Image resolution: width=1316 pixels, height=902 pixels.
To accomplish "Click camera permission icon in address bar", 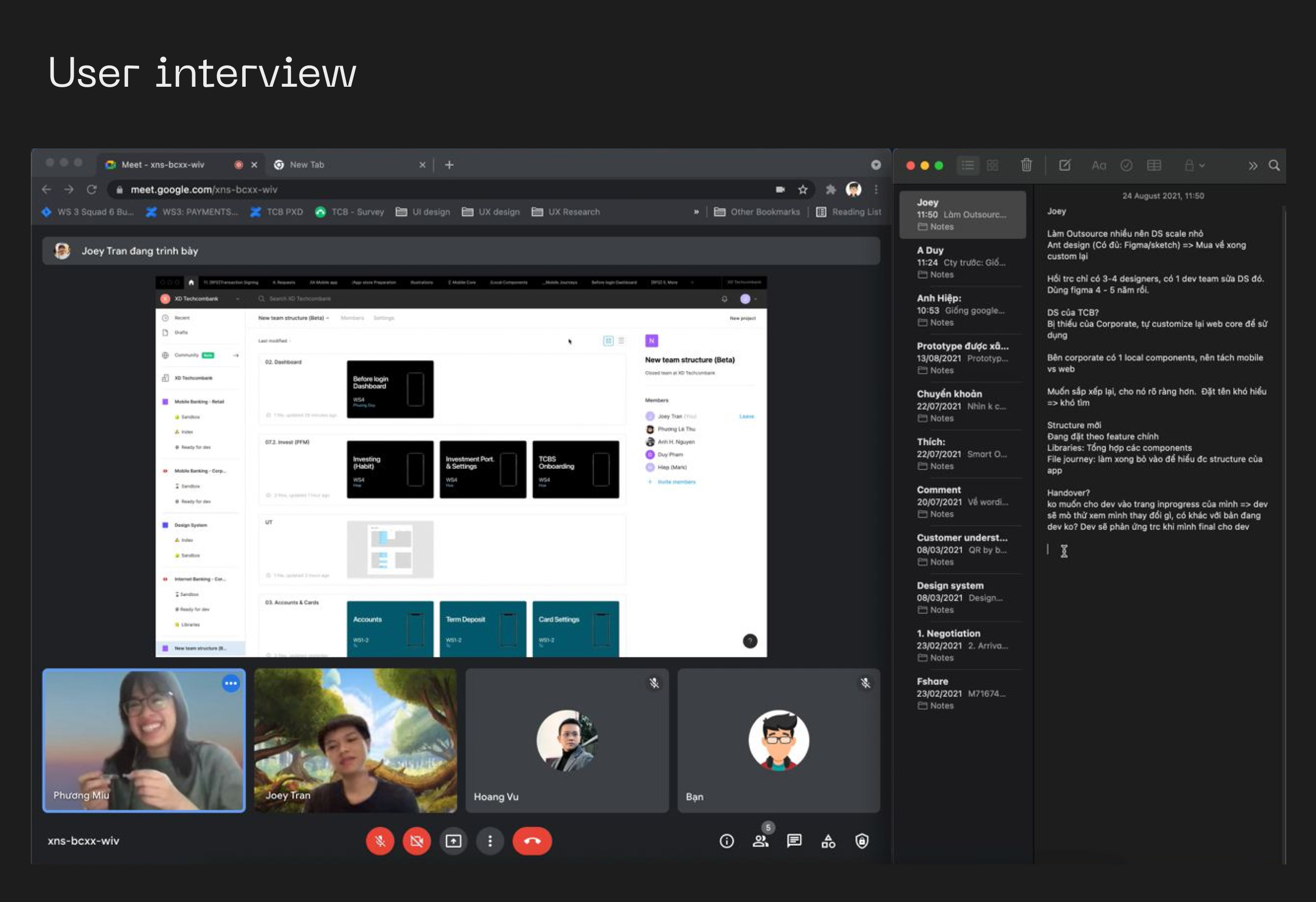I will (780, 189).
